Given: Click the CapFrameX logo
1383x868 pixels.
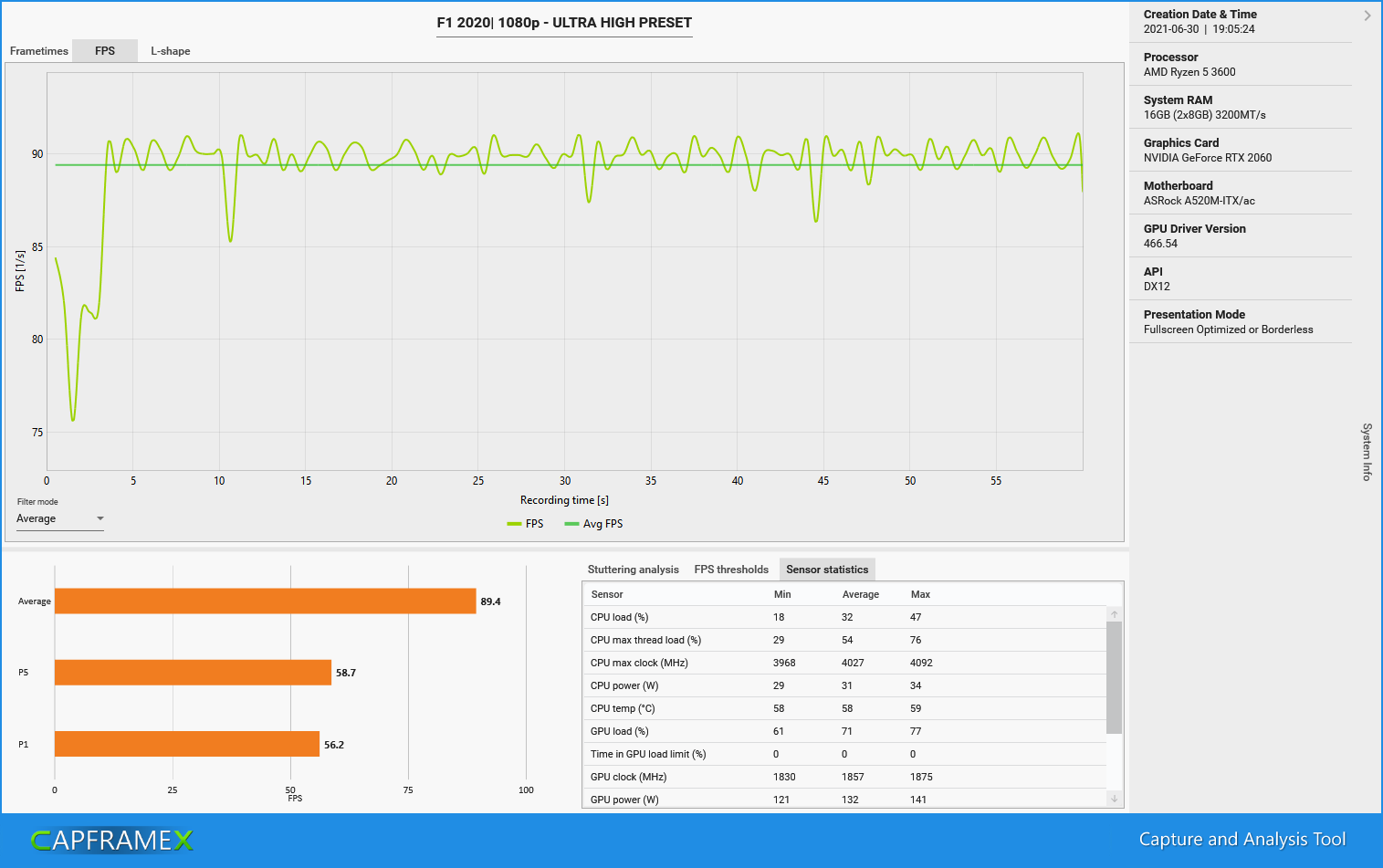Looking at the screenshot, I should (111, 840).
